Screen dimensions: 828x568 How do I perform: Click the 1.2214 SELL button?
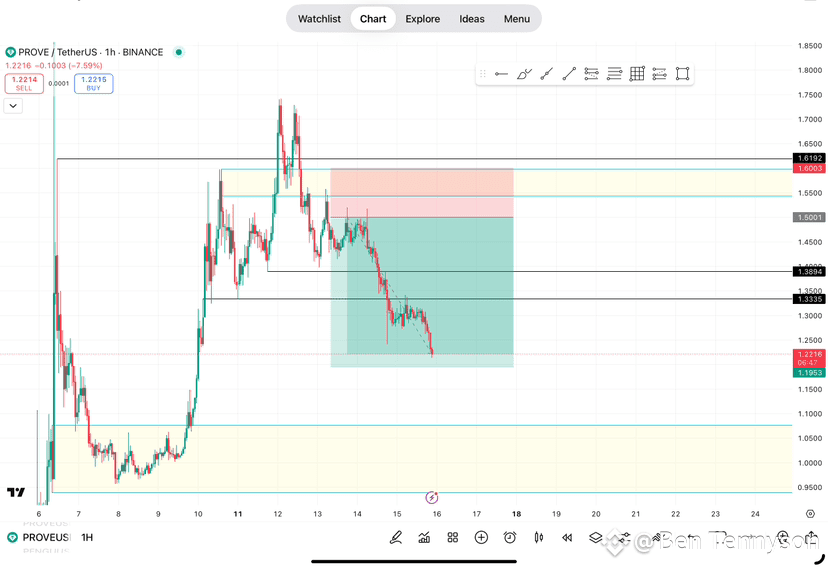click(24, 83)
